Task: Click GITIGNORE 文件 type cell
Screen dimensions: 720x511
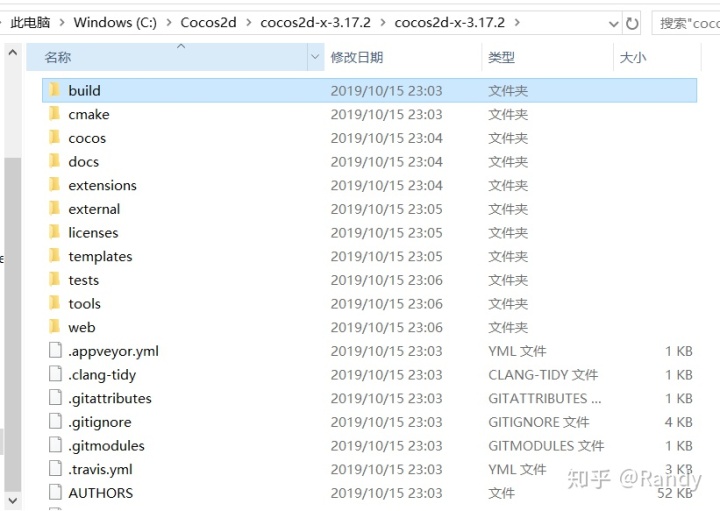Action: click(539, 422)
